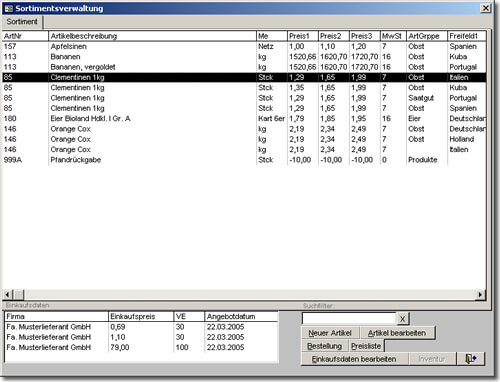The height and width of the screenshot is (382, 500).
Task: Select supplier row with Einkaufspreis 1,10
Action: click(x=141, y=337)
